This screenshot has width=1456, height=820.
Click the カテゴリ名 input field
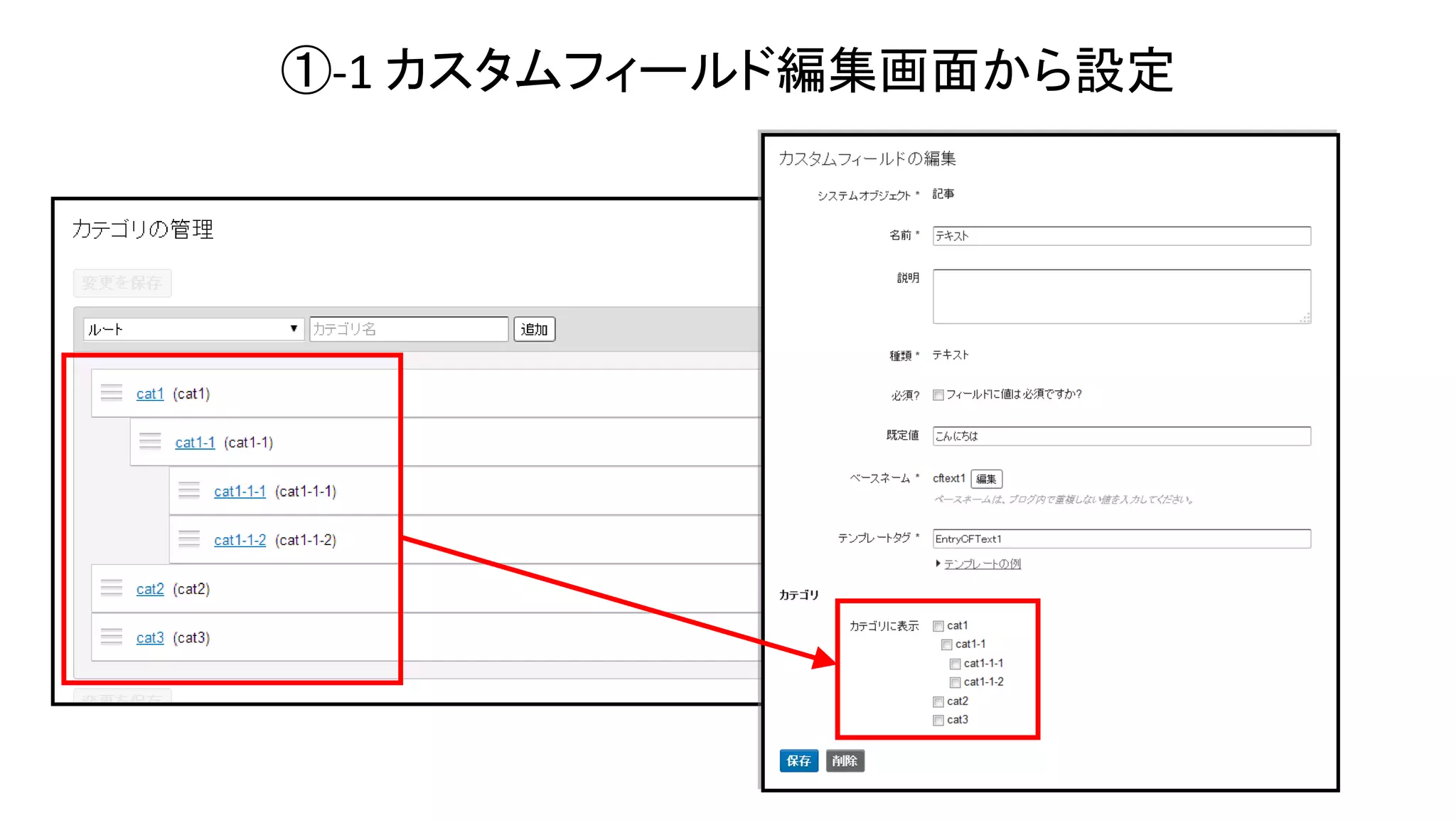(409, 329)
